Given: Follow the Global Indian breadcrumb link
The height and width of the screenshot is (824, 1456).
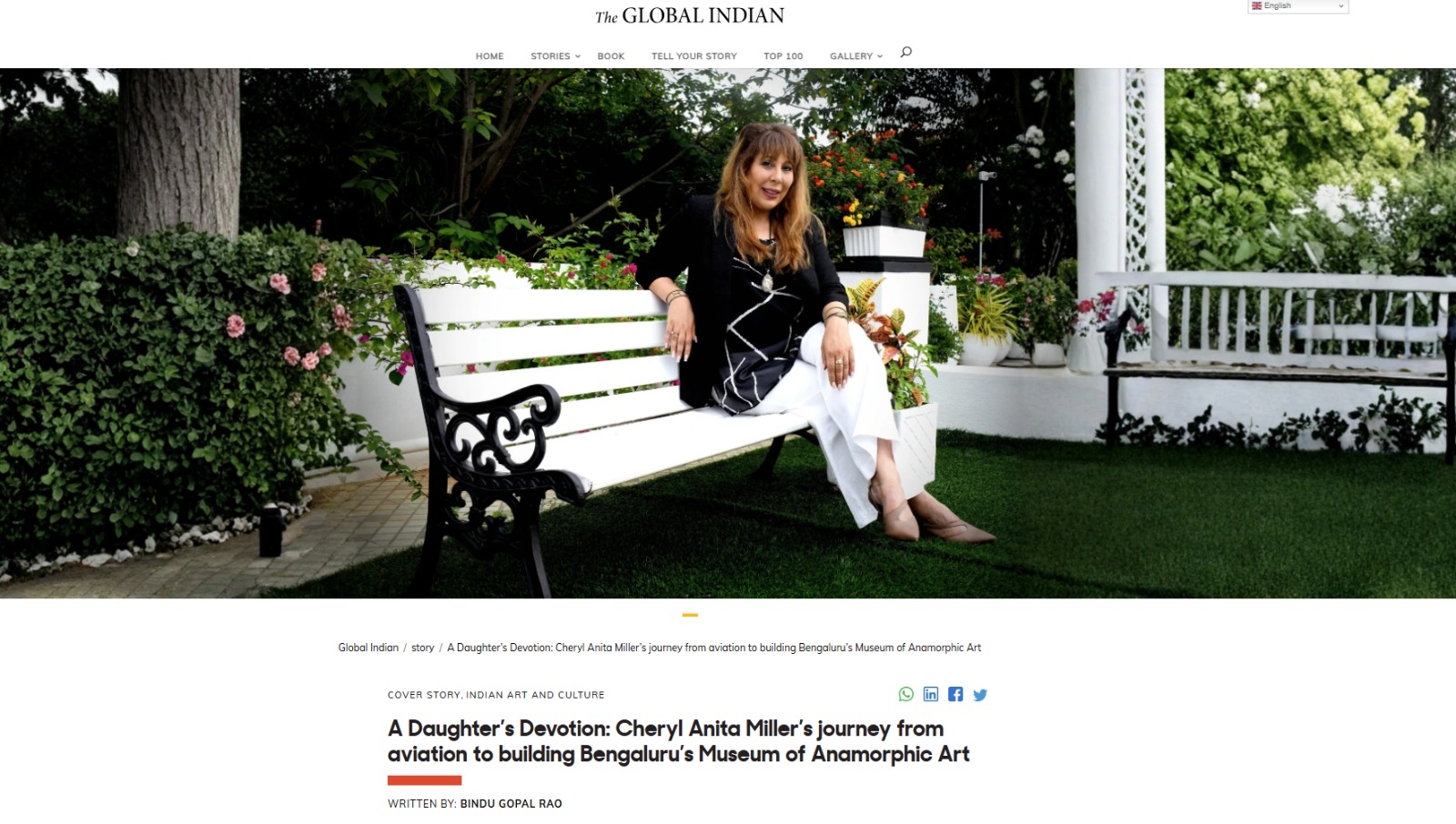Looking at the screenshot, I should (369, 648).
